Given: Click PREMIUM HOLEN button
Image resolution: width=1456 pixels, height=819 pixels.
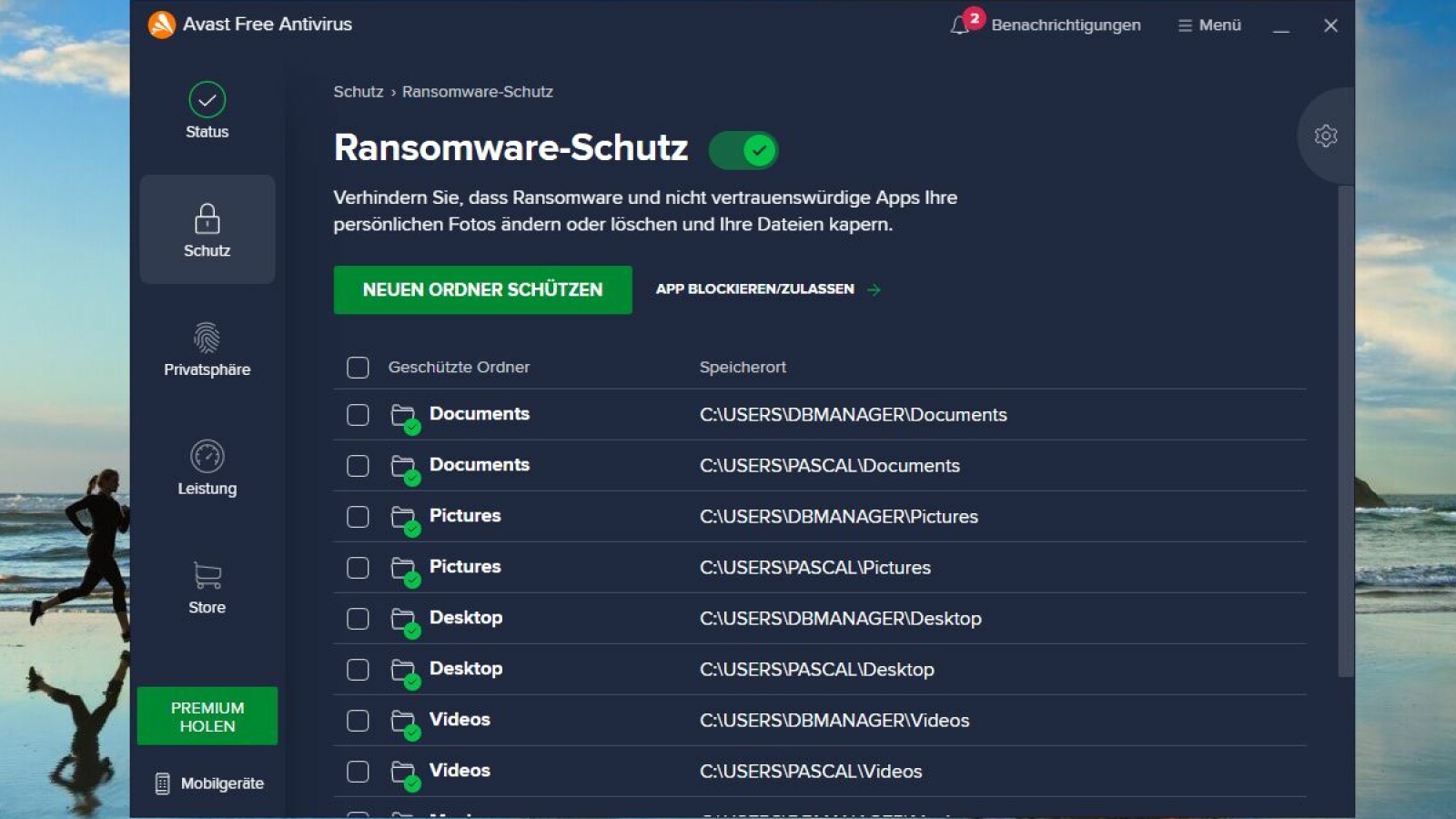Looking at the screenshot, I should [207, 716].
